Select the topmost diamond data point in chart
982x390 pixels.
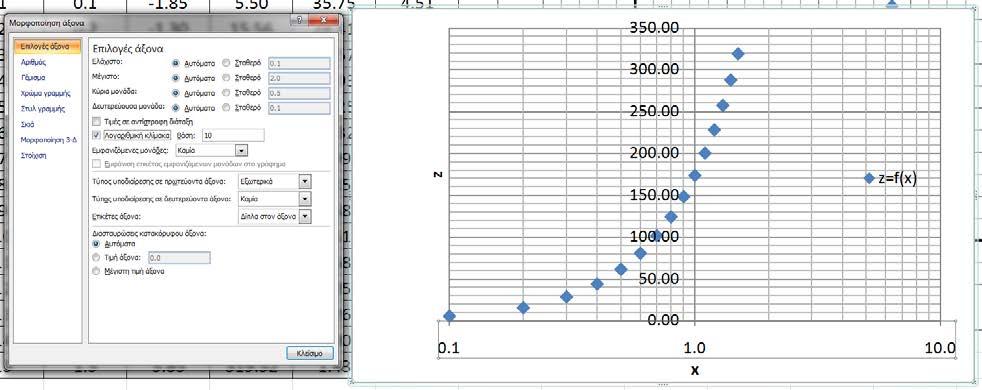click(x=738, y=54)
